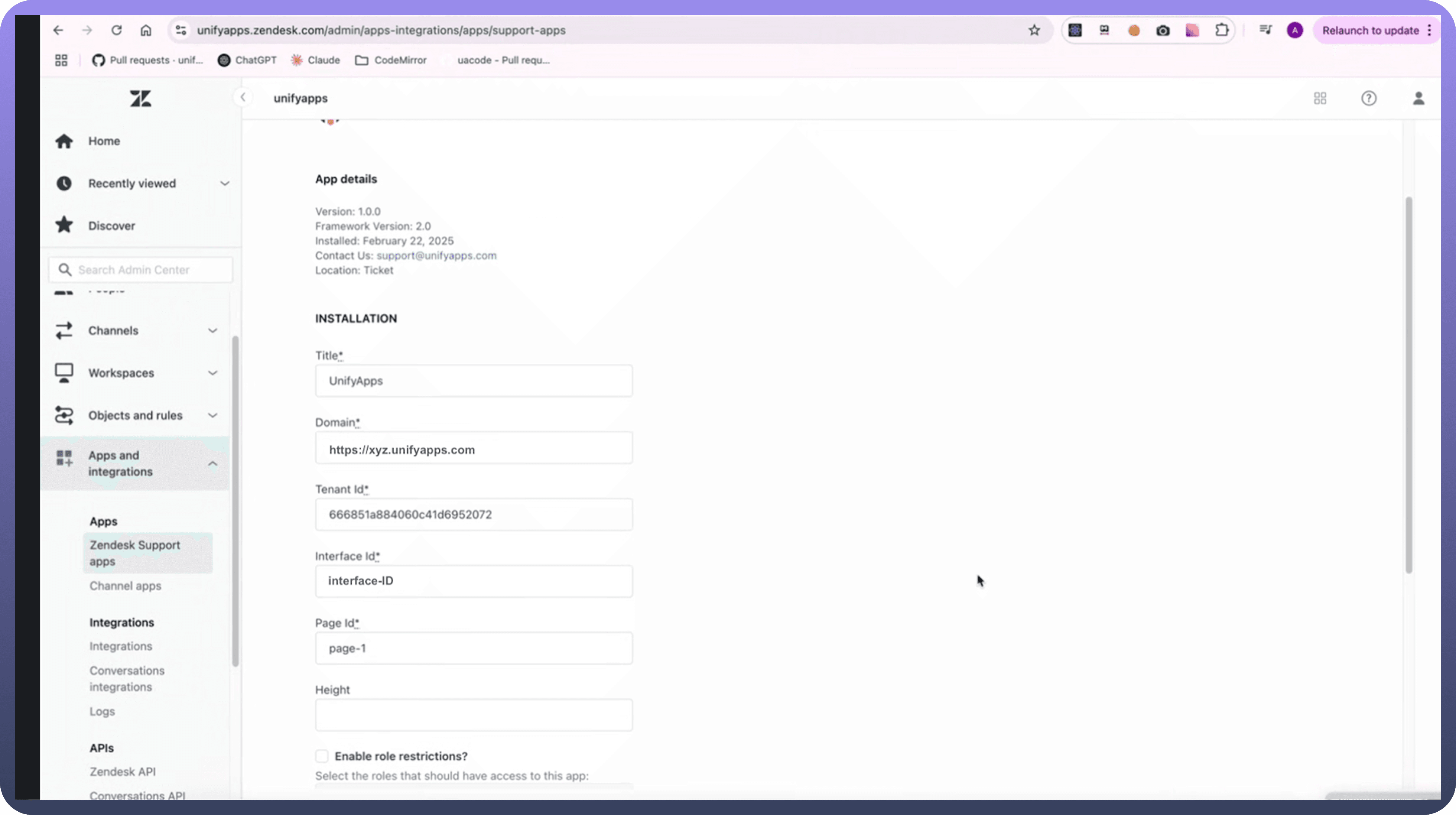Click the Discover star icon
This screenshot has width=1456, height=815.
[x=64, y=225]
